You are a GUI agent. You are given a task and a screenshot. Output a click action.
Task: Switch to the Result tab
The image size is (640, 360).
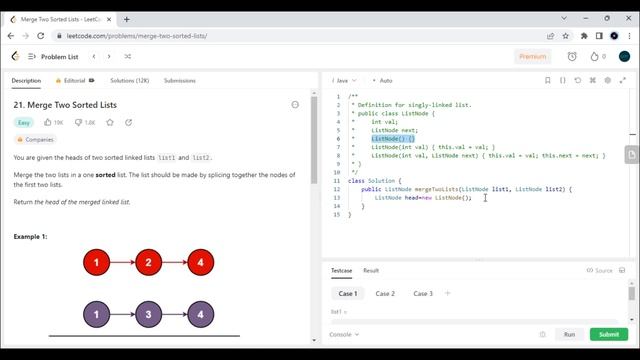point(371,271)
